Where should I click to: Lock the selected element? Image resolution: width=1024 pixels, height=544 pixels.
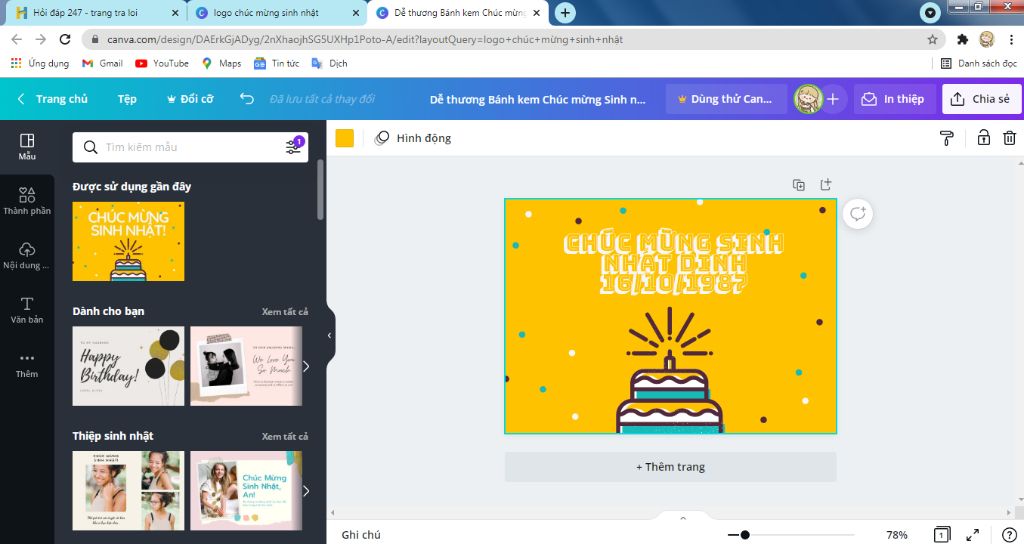[984, 138]
